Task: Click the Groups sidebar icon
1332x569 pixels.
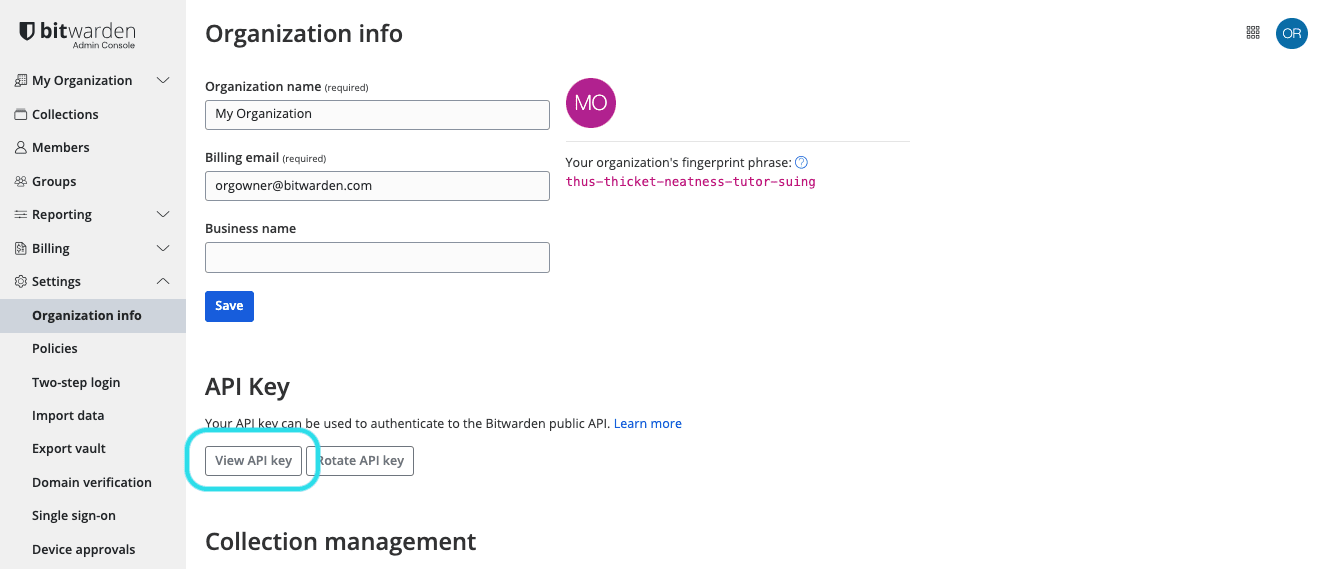Action: [20, 181]
